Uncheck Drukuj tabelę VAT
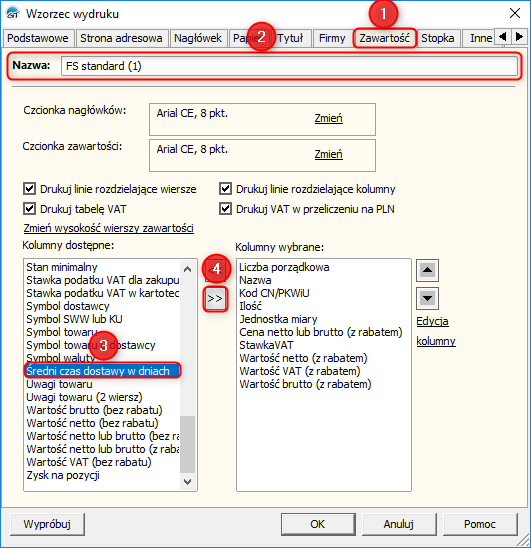531x548 pixels. pyautogui.click(x=29, y=209)
